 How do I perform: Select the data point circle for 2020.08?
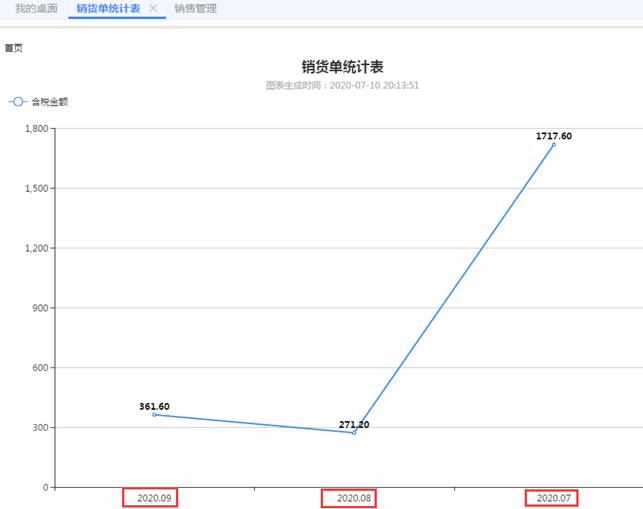click(354, 432)
